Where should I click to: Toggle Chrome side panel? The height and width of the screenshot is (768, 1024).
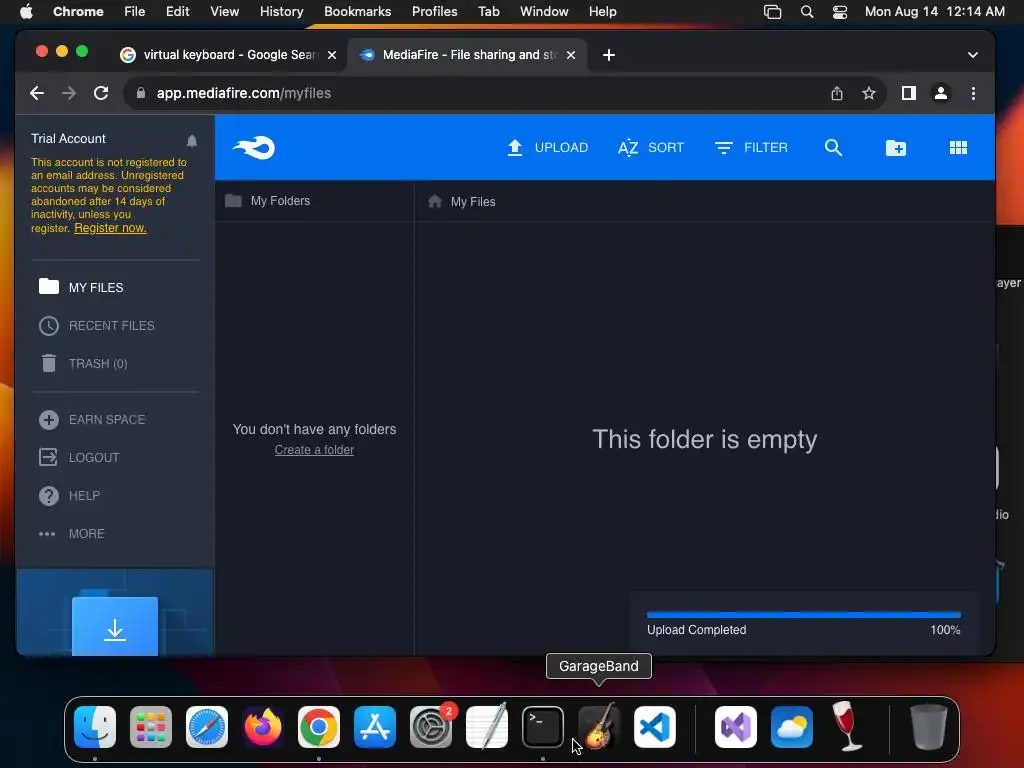(908, 93)
